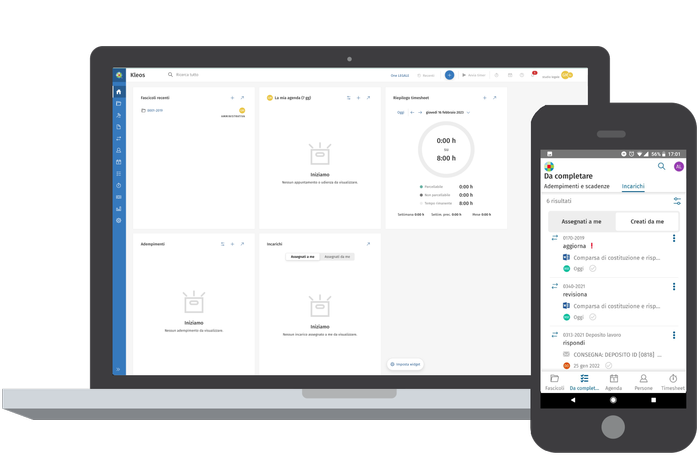Click the blue plus button in top bar
The width and height of the screenshot is (700, 467).
449,75
